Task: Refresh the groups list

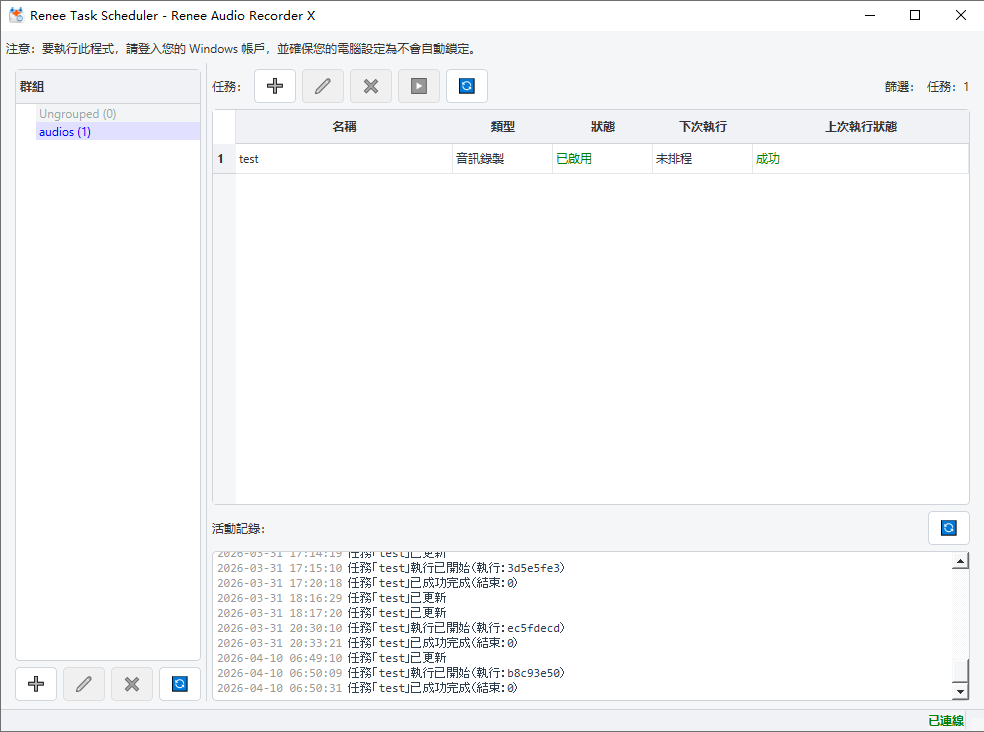Action: click(179, 684)
